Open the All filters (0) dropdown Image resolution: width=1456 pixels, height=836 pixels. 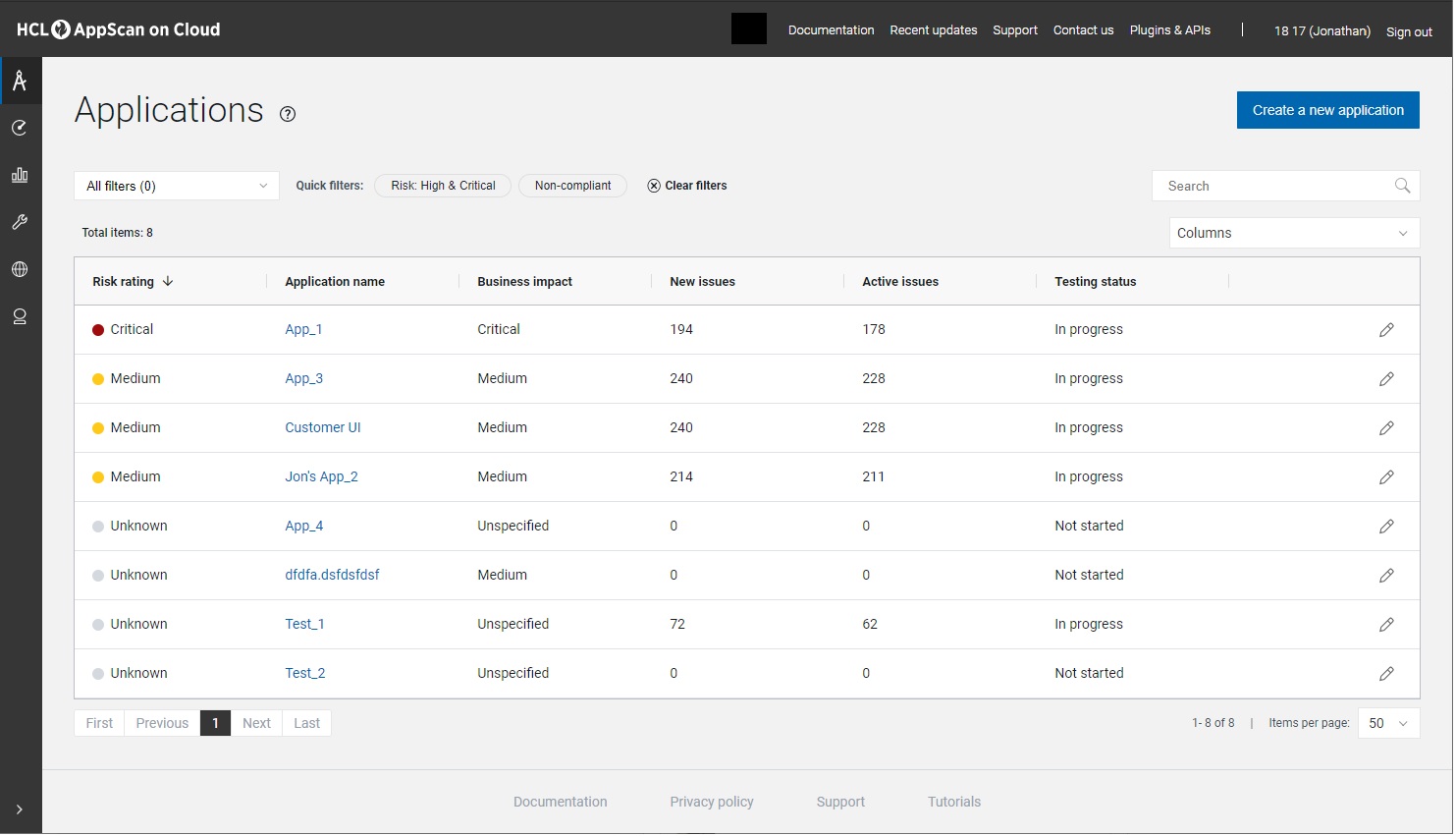click(x=177, y=187)
